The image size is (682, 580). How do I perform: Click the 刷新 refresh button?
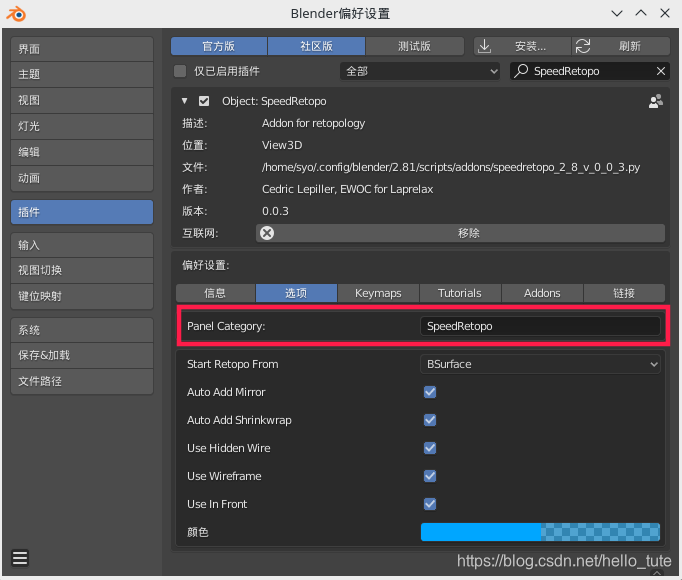click(621, 46)
